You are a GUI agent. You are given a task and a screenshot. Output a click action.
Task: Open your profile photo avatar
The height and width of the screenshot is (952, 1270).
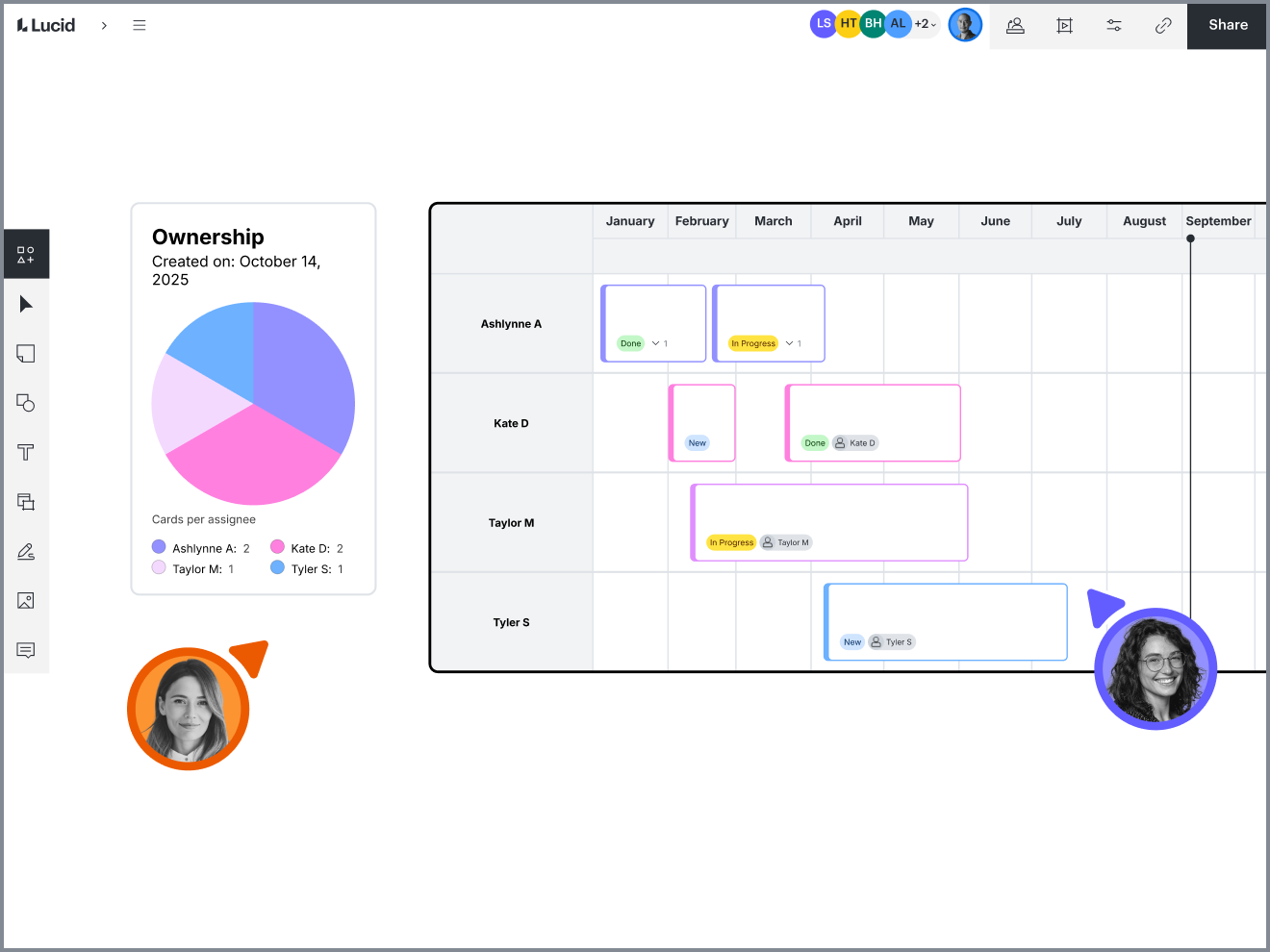click(x=965, y=25)
